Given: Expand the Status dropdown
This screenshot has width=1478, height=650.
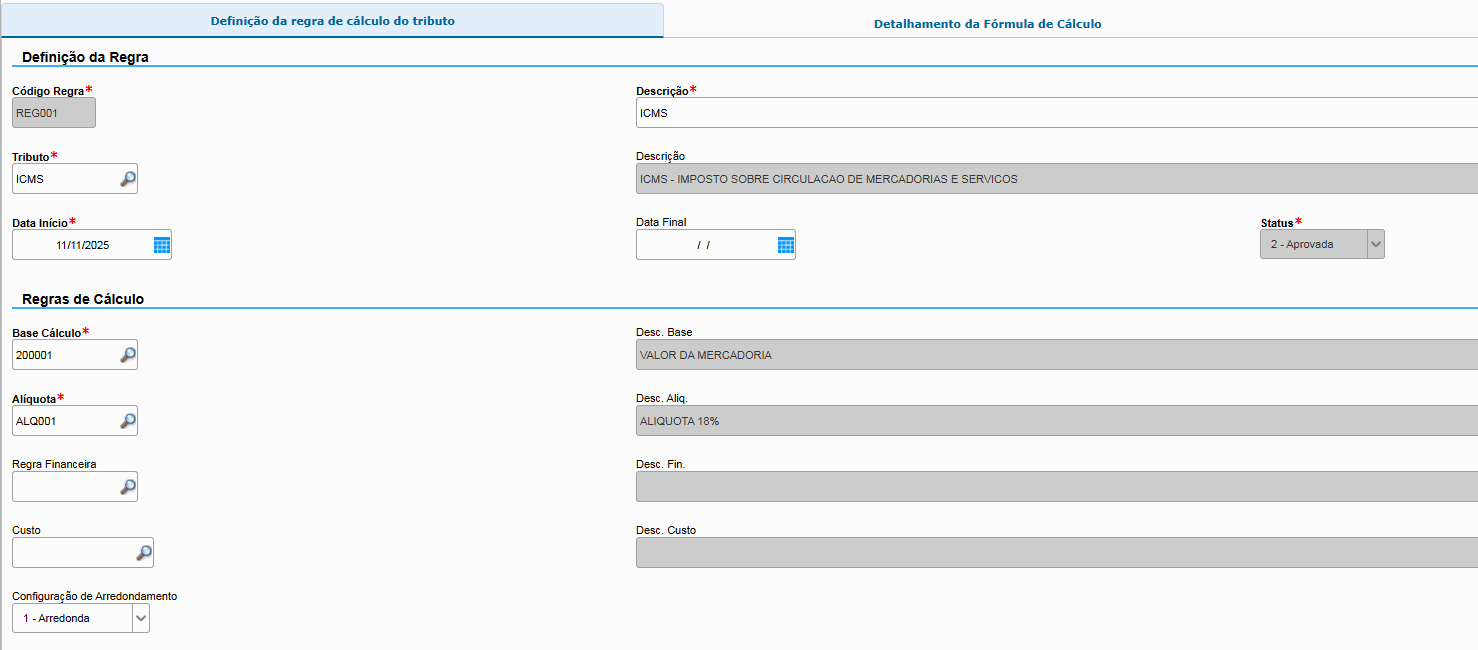Looking at the screenshot, I should click(1375, 244).
